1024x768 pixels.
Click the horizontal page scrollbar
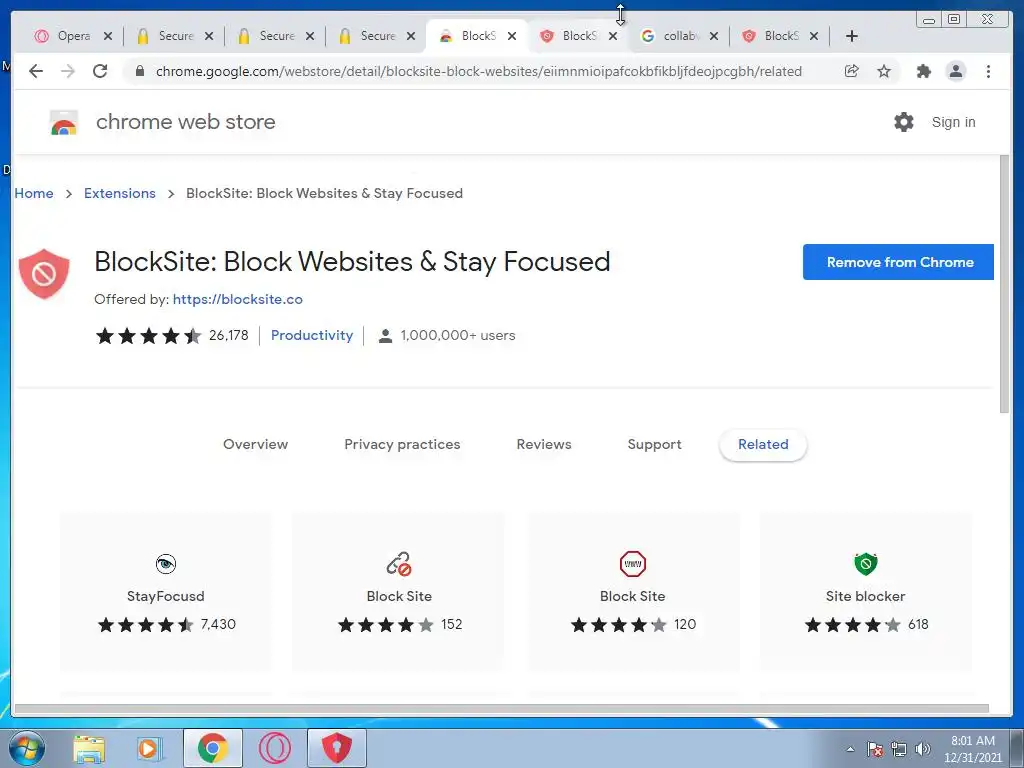(502, 709)
